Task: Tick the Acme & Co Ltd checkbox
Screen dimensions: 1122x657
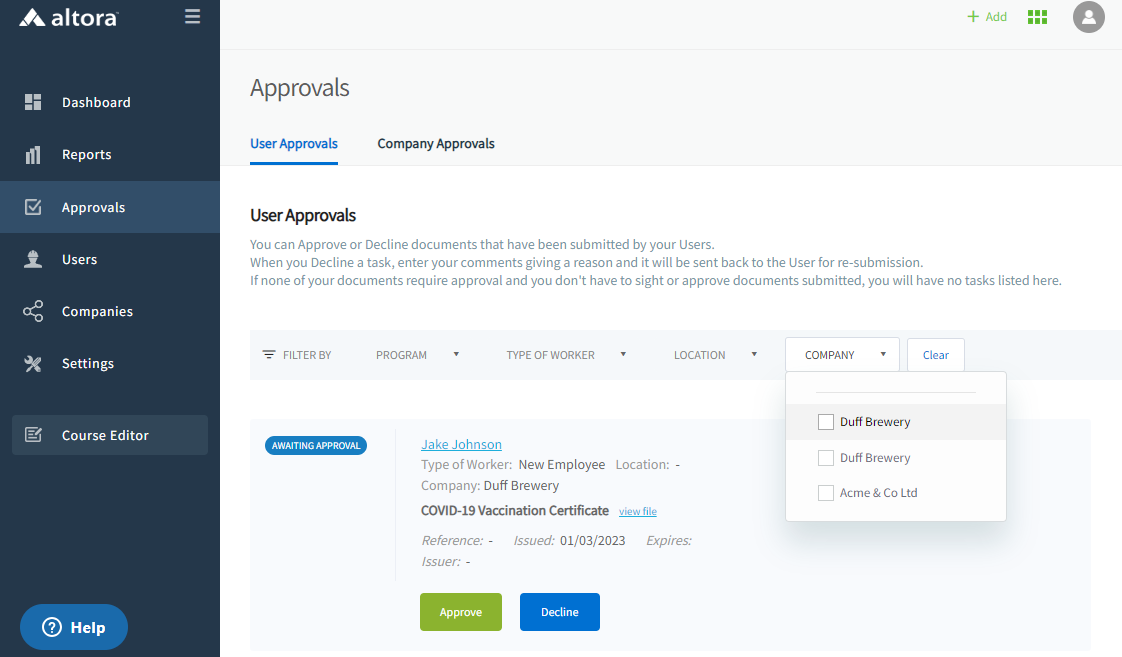Action: [x=826, y=493]
